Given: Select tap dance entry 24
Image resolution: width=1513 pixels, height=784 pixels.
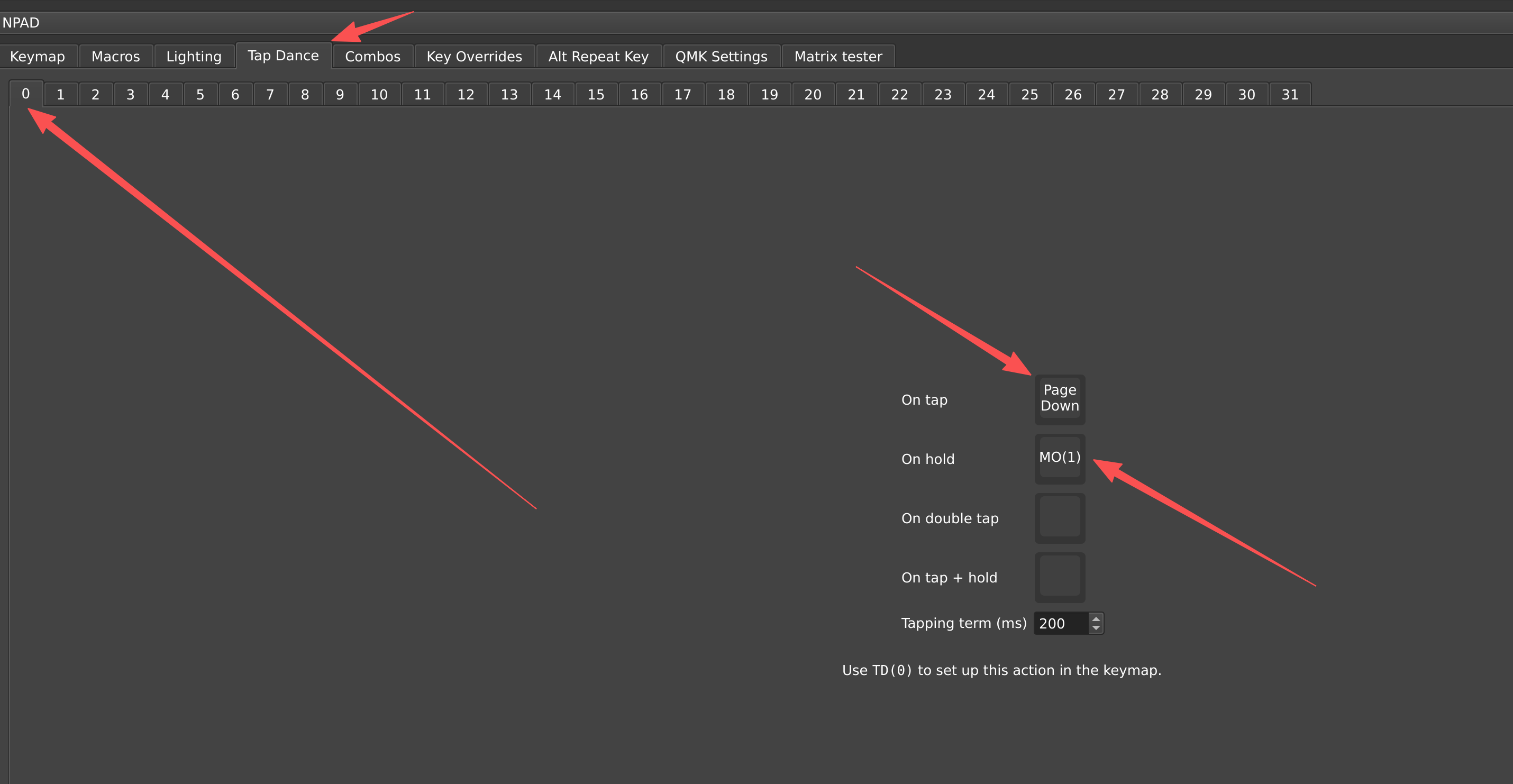Looking at the screenshot, I should [x=986, y=95].
